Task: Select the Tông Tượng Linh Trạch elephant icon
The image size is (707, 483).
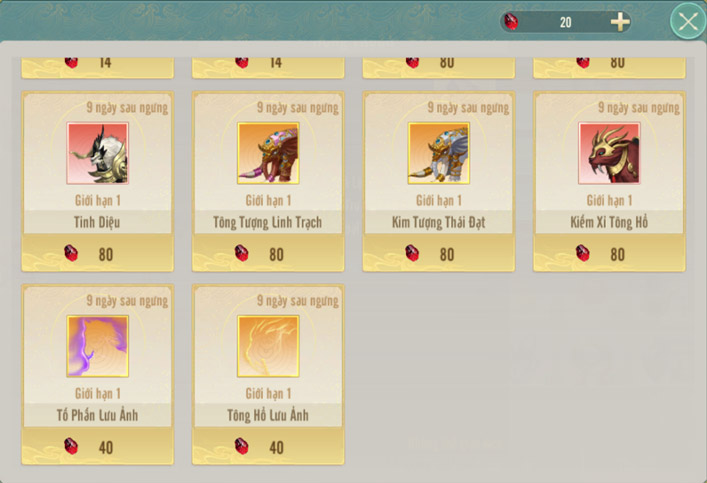Action: click(x=268, y=153)
